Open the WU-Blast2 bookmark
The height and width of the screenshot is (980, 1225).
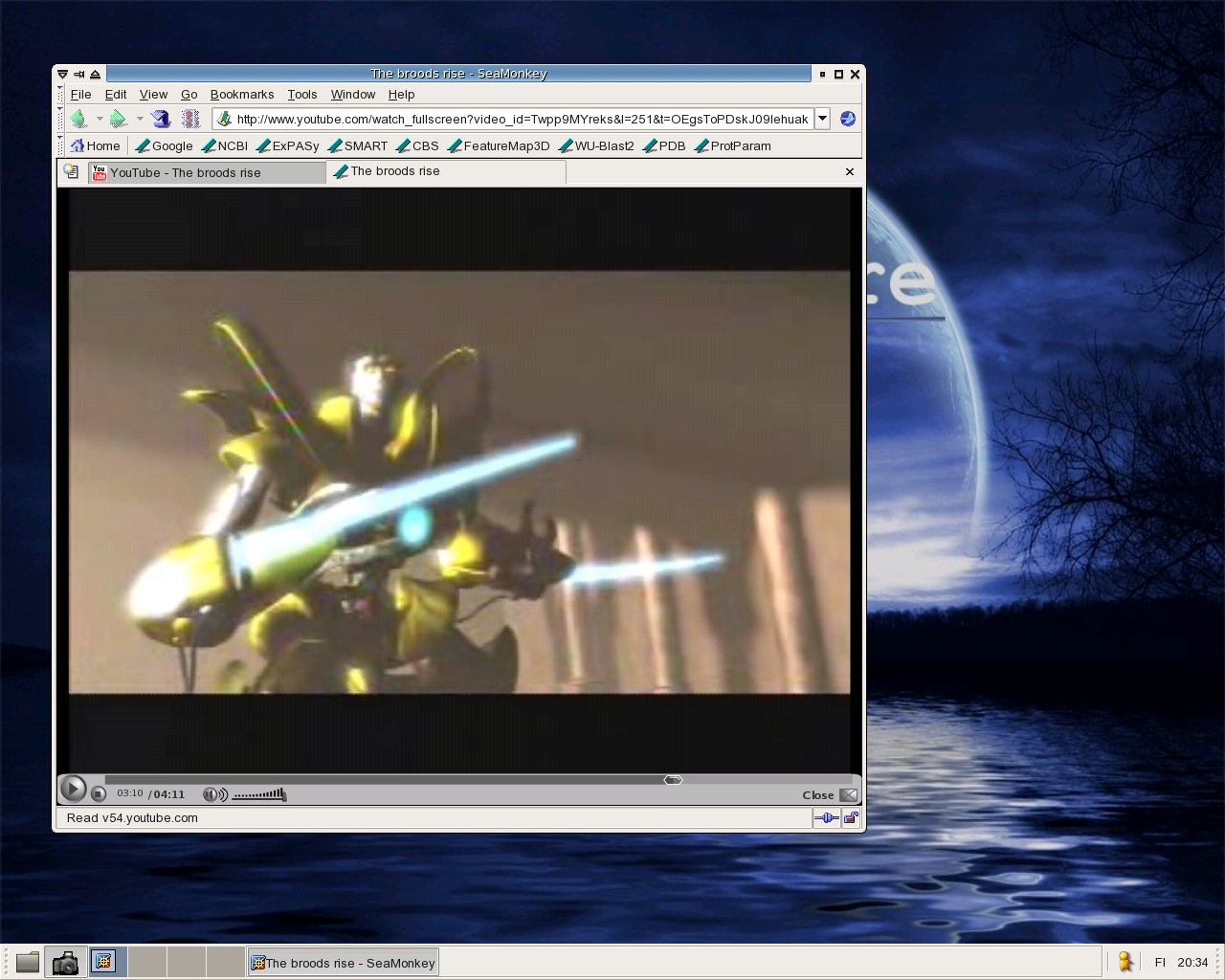596,145
